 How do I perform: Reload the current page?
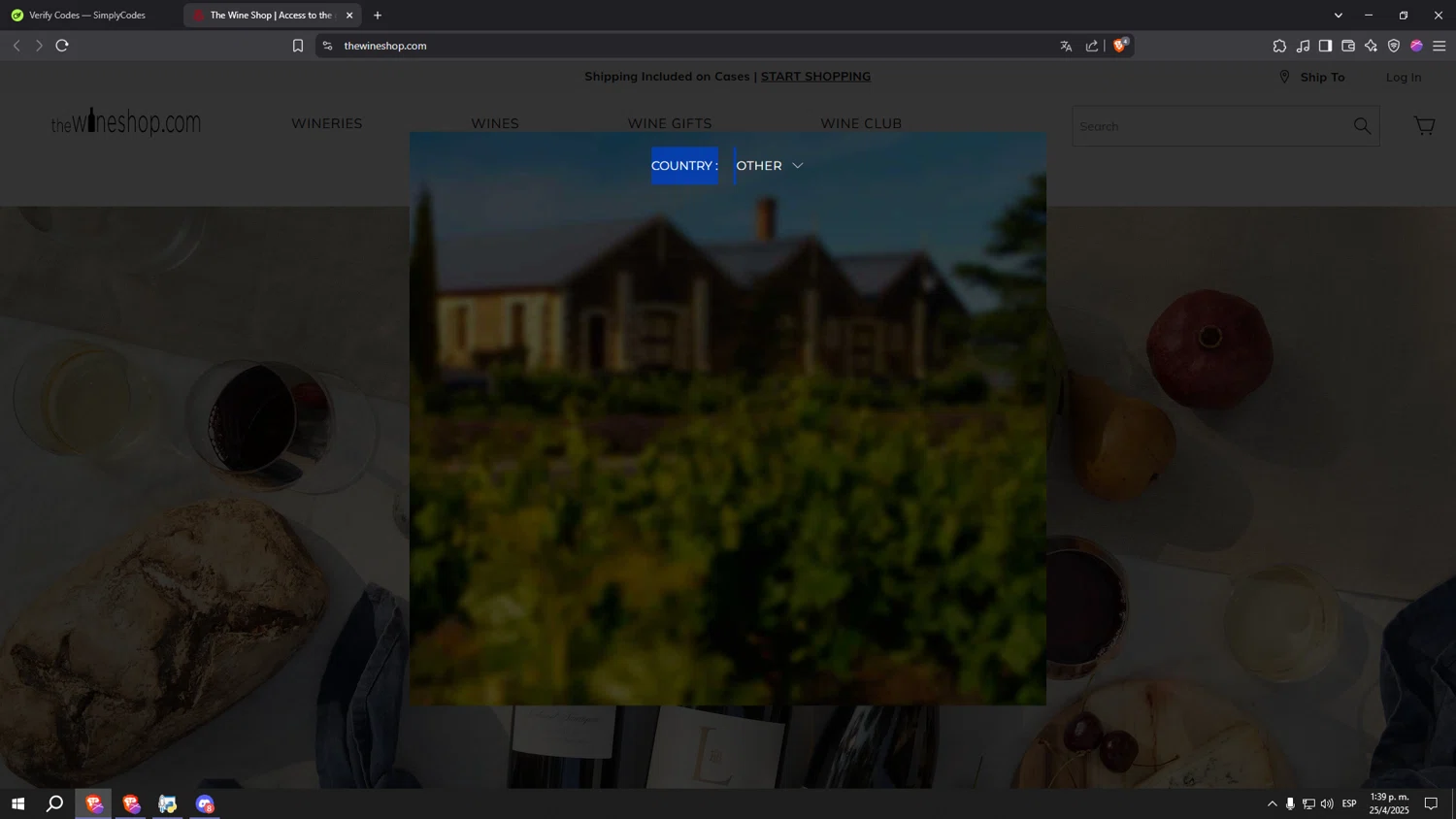(x=62, y=46)
